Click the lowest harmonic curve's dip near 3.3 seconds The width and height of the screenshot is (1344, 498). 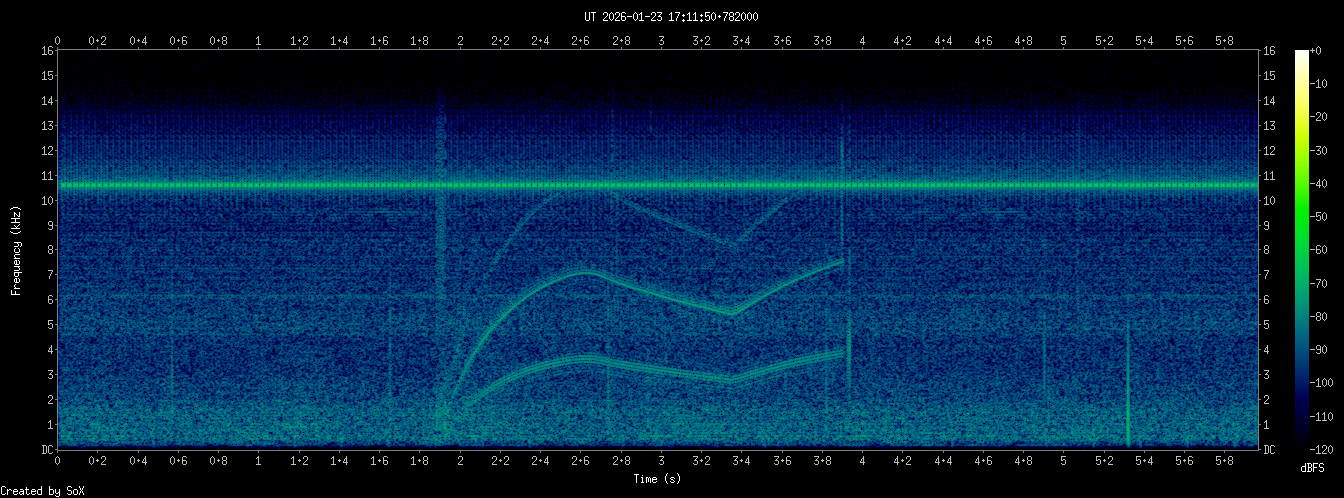732,379
